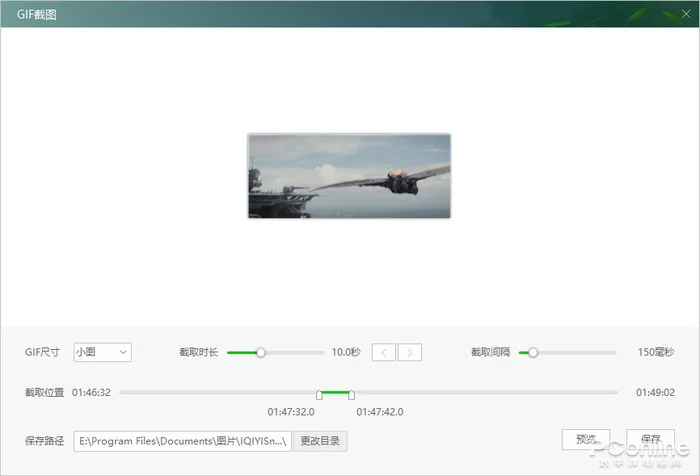Click the 截取间隔 interval slider handle

(x=533, y=353)
